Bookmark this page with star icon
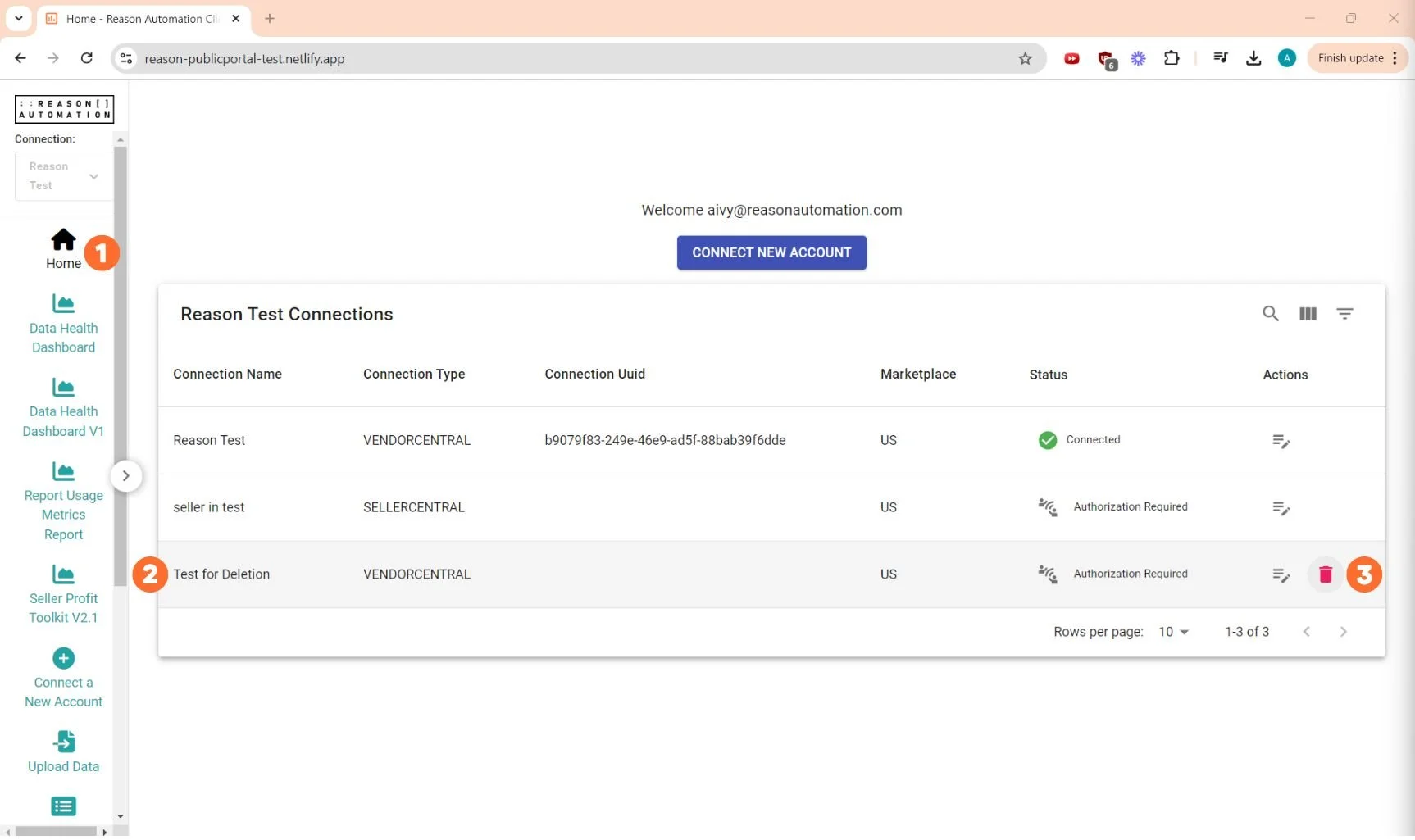 pos(1025,58)
